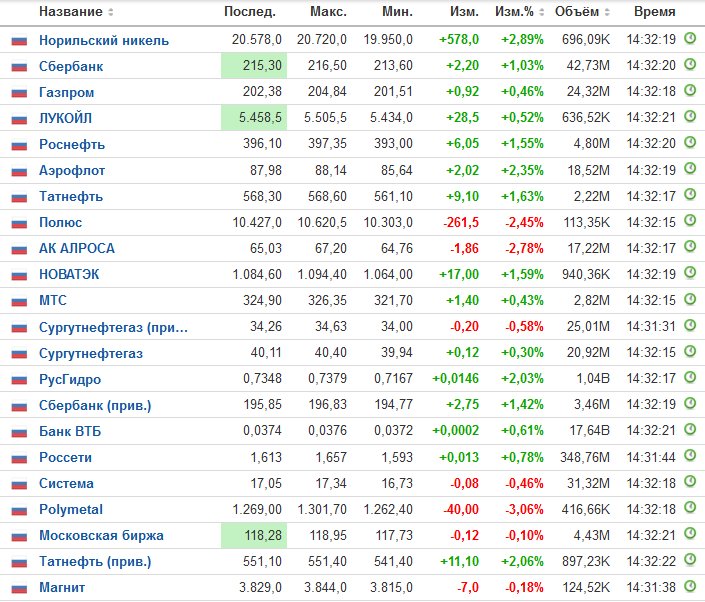Open the Татнефть (прив.) stock link

pos(95,562)
